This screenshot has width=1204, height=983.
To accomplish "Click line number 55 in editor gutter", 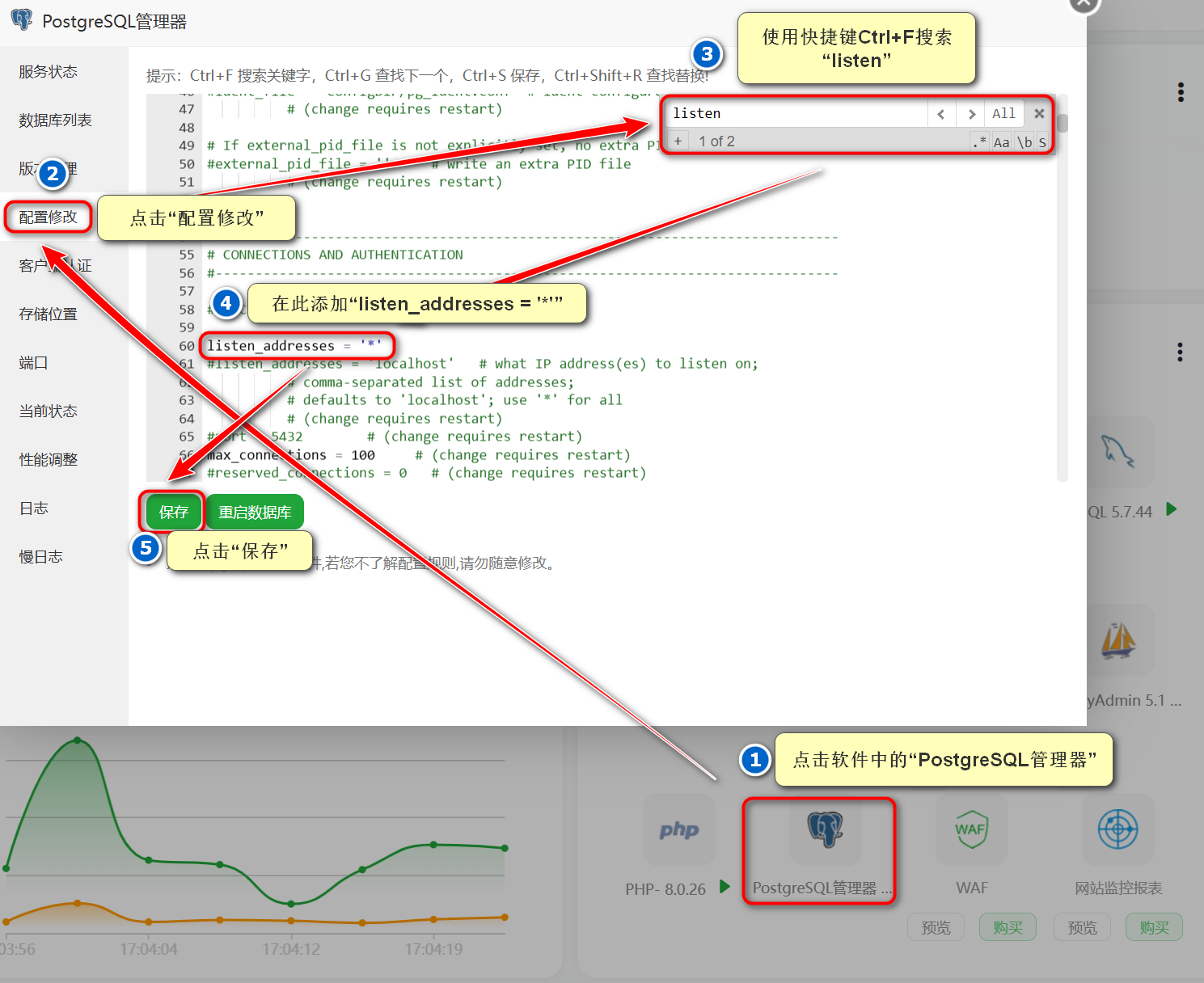I will [x=187, y=255].
